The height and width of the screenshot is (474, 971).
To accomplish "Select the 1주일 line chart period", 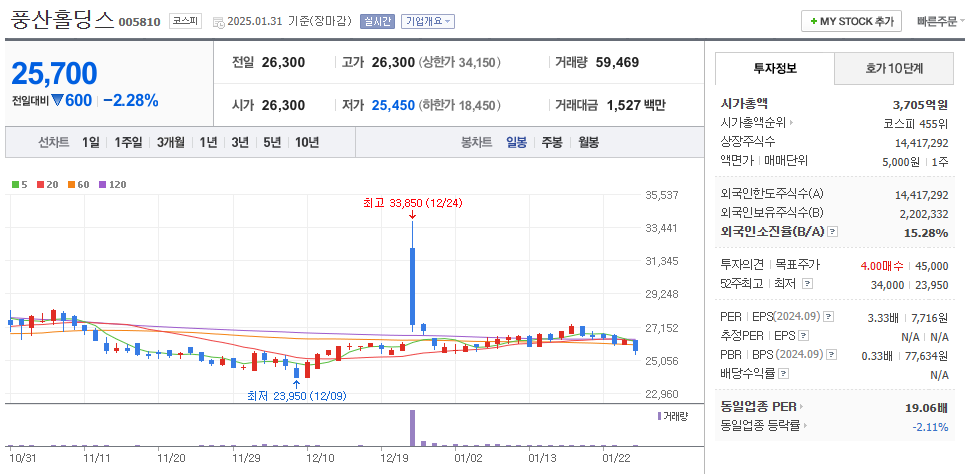I will [128, 143].
